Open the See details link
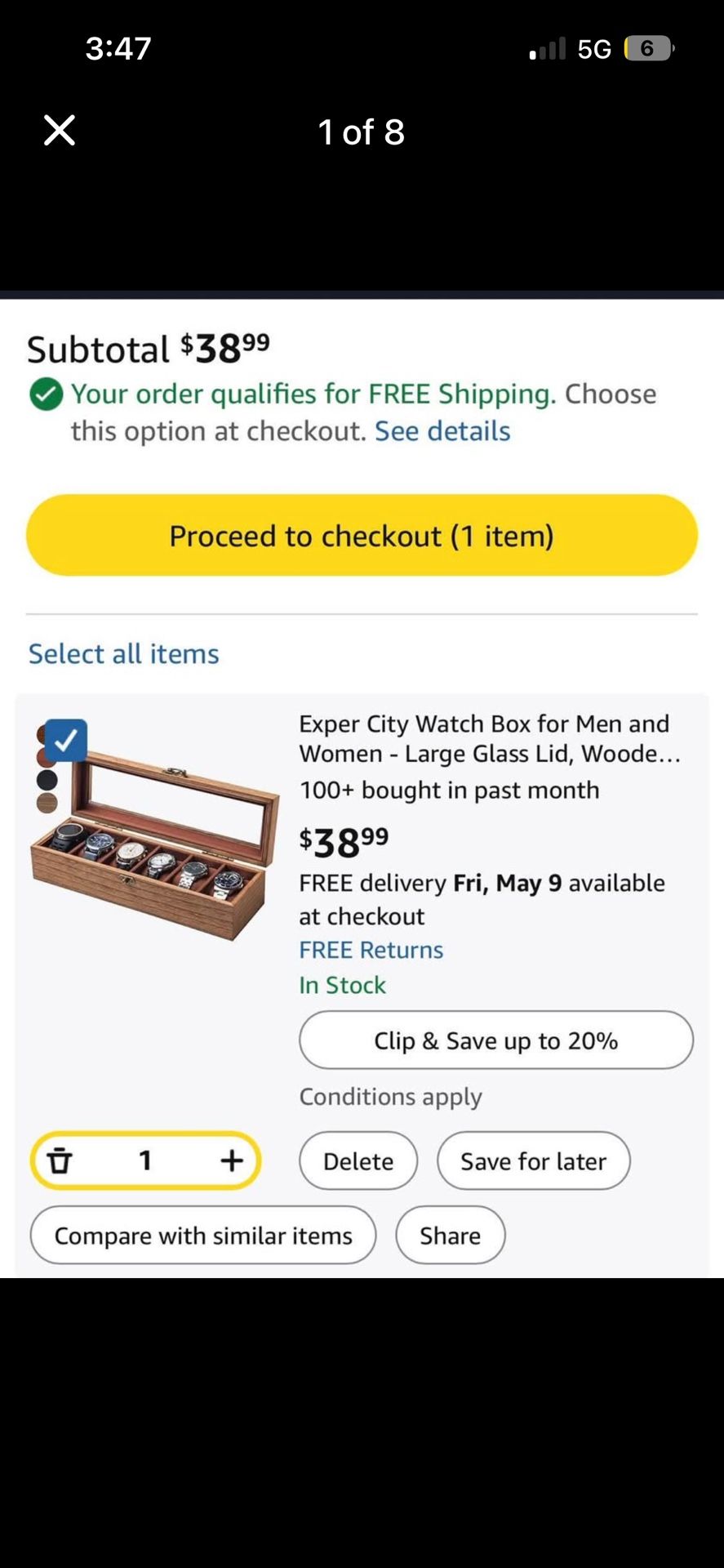The width and height of the screenshot is (724, 1568). coord(441,431)
